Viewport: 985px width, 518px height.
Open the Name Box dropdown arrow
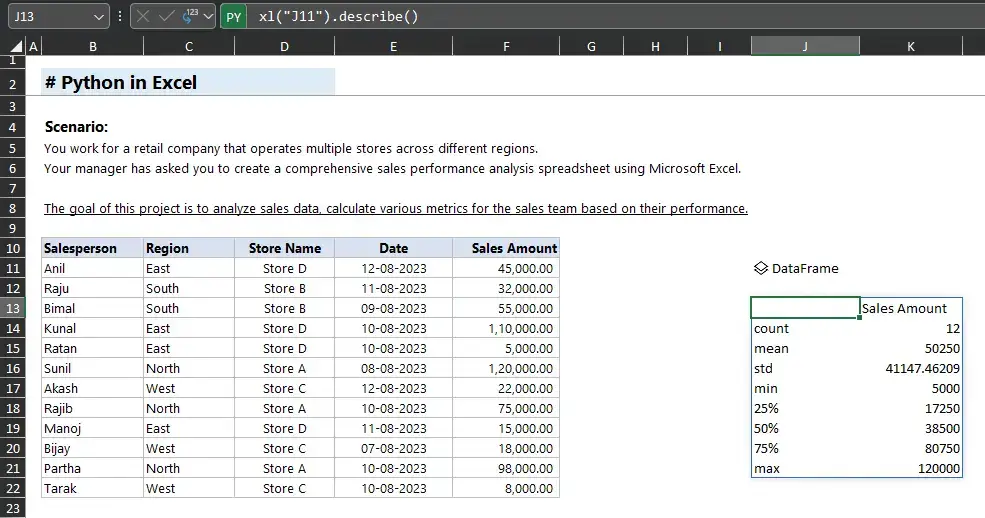(98, 17)
